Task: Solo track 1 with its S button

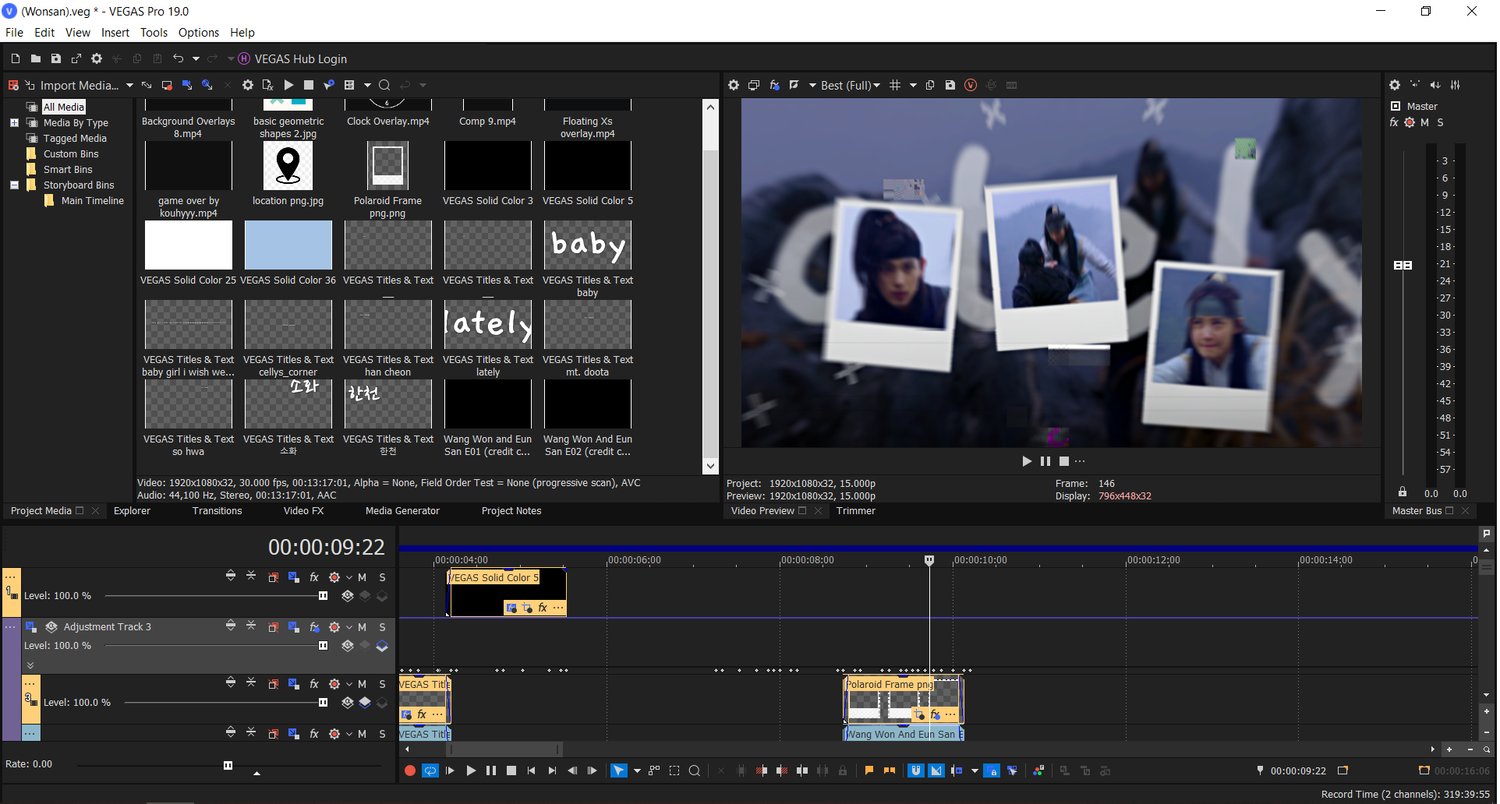Action: (382, 577)
